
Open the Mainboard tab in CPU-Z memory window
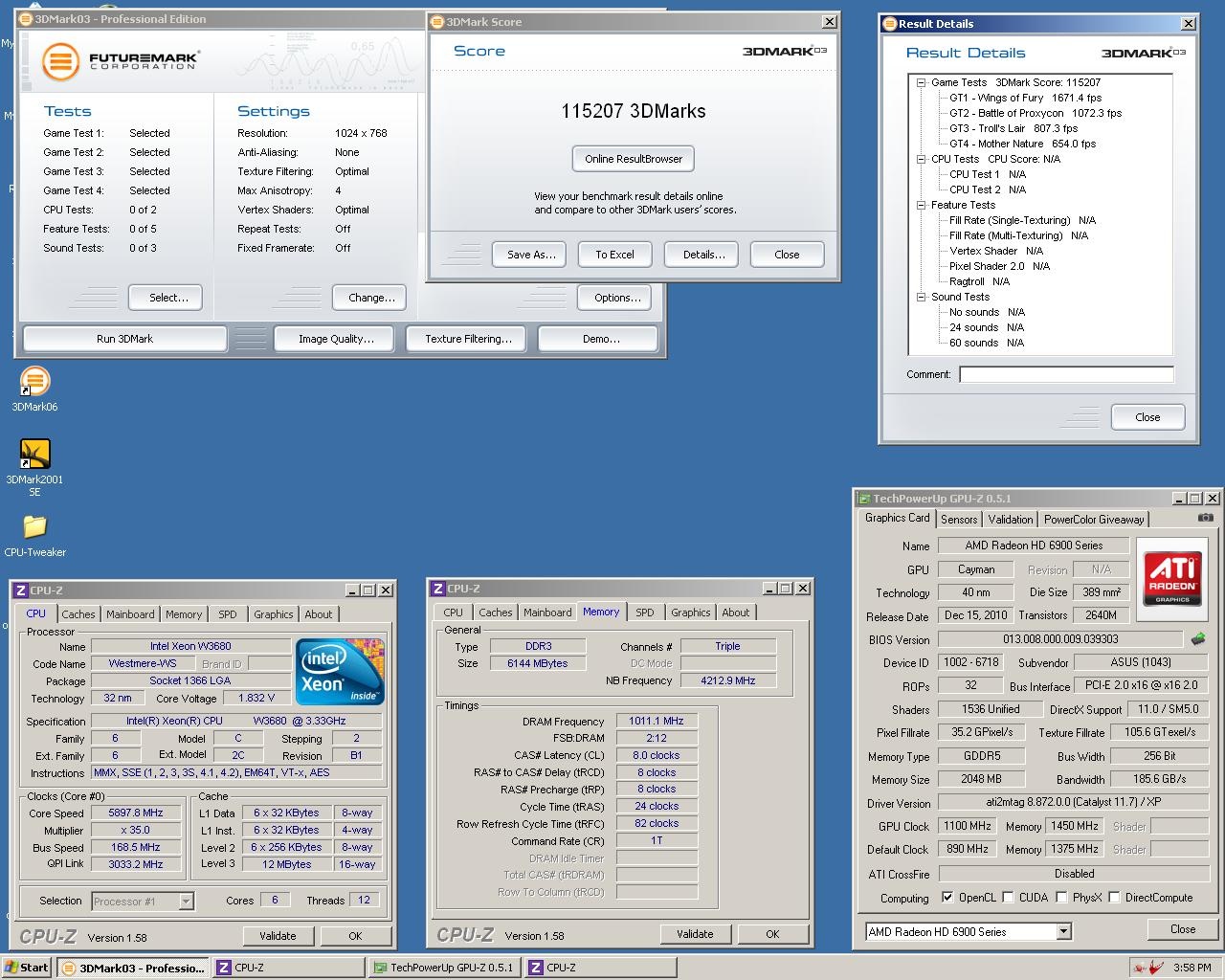pos(547,612)
